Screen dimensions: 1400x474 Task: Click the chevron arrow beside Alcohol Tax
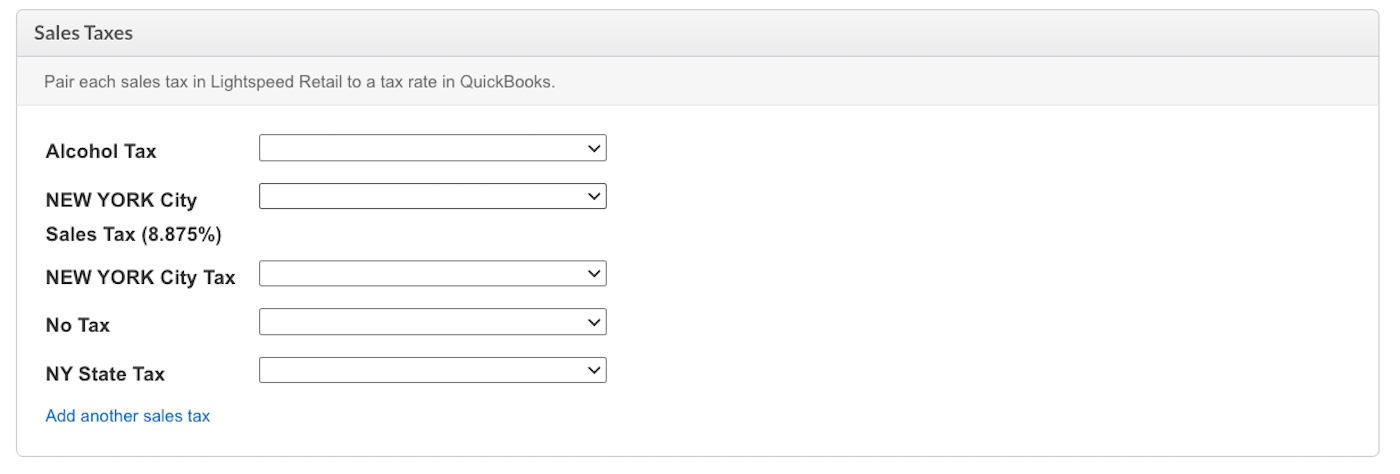pos(594,148)
